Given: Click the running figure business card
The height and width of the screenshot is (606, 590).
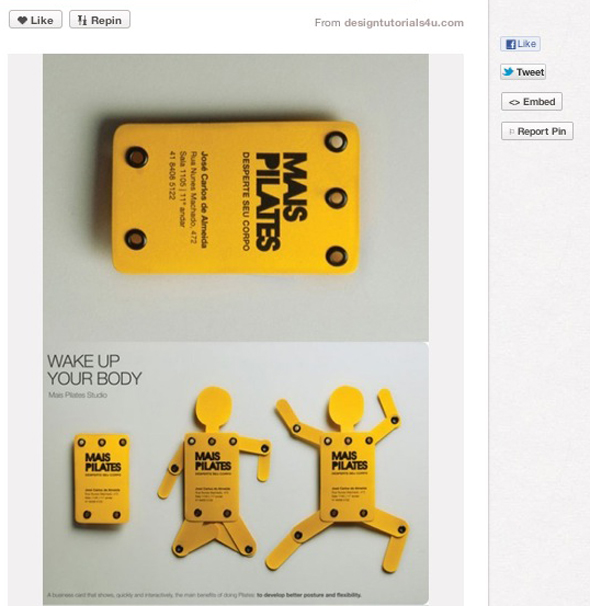Looking at the screenshot, I should (x=214, y=470).
